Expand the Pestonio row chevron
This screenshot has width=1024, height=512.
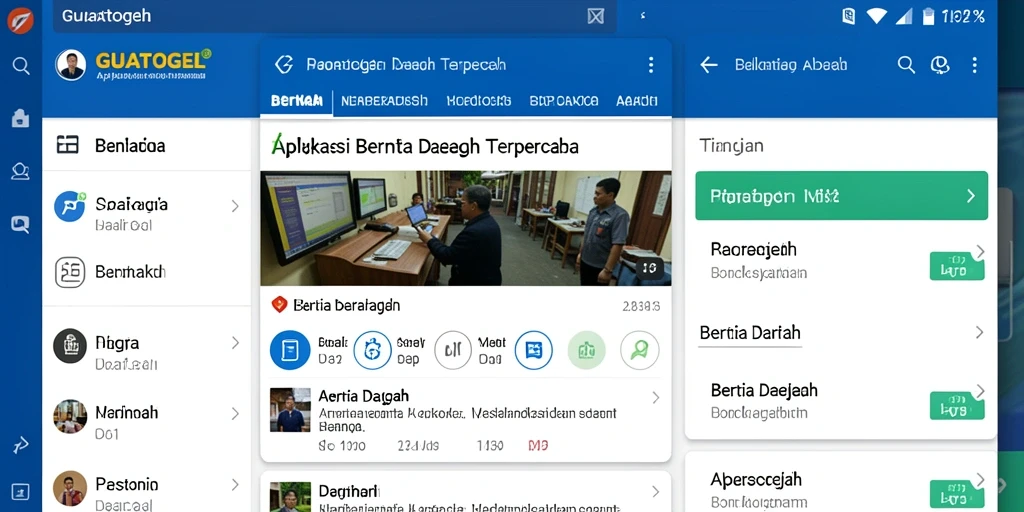click(x=235, y=485)
